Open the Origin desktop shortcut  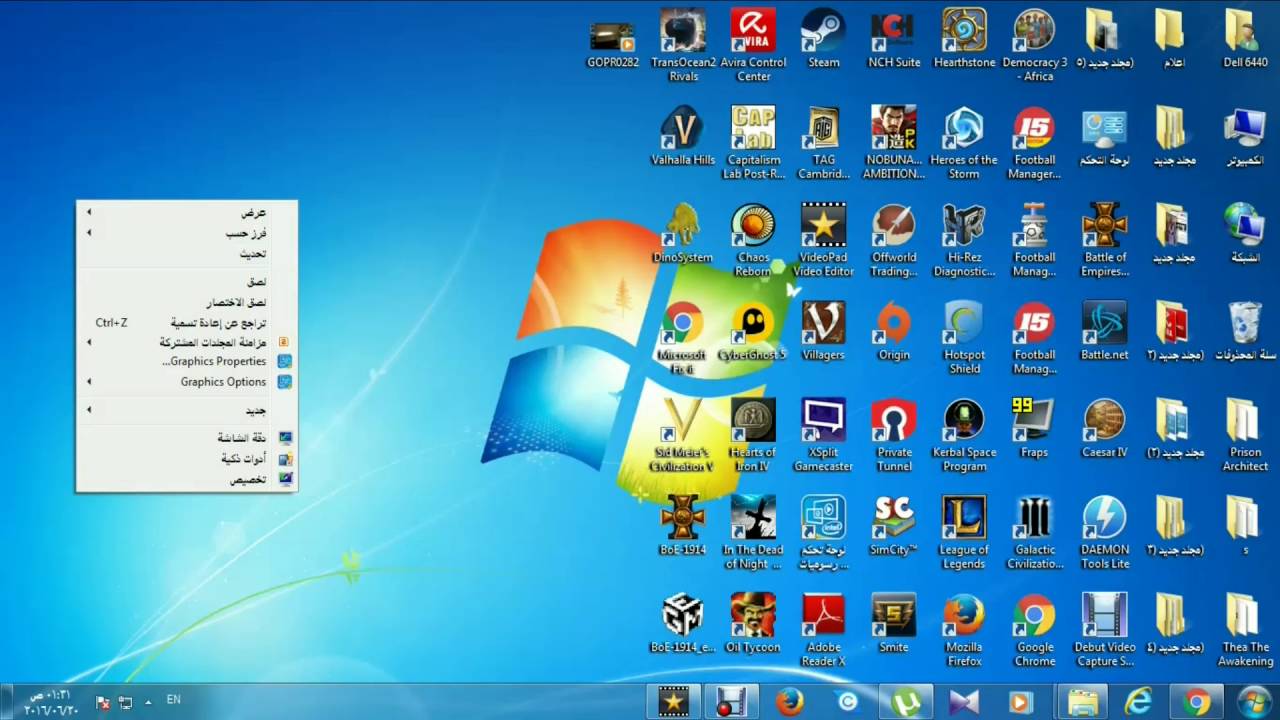893,332
